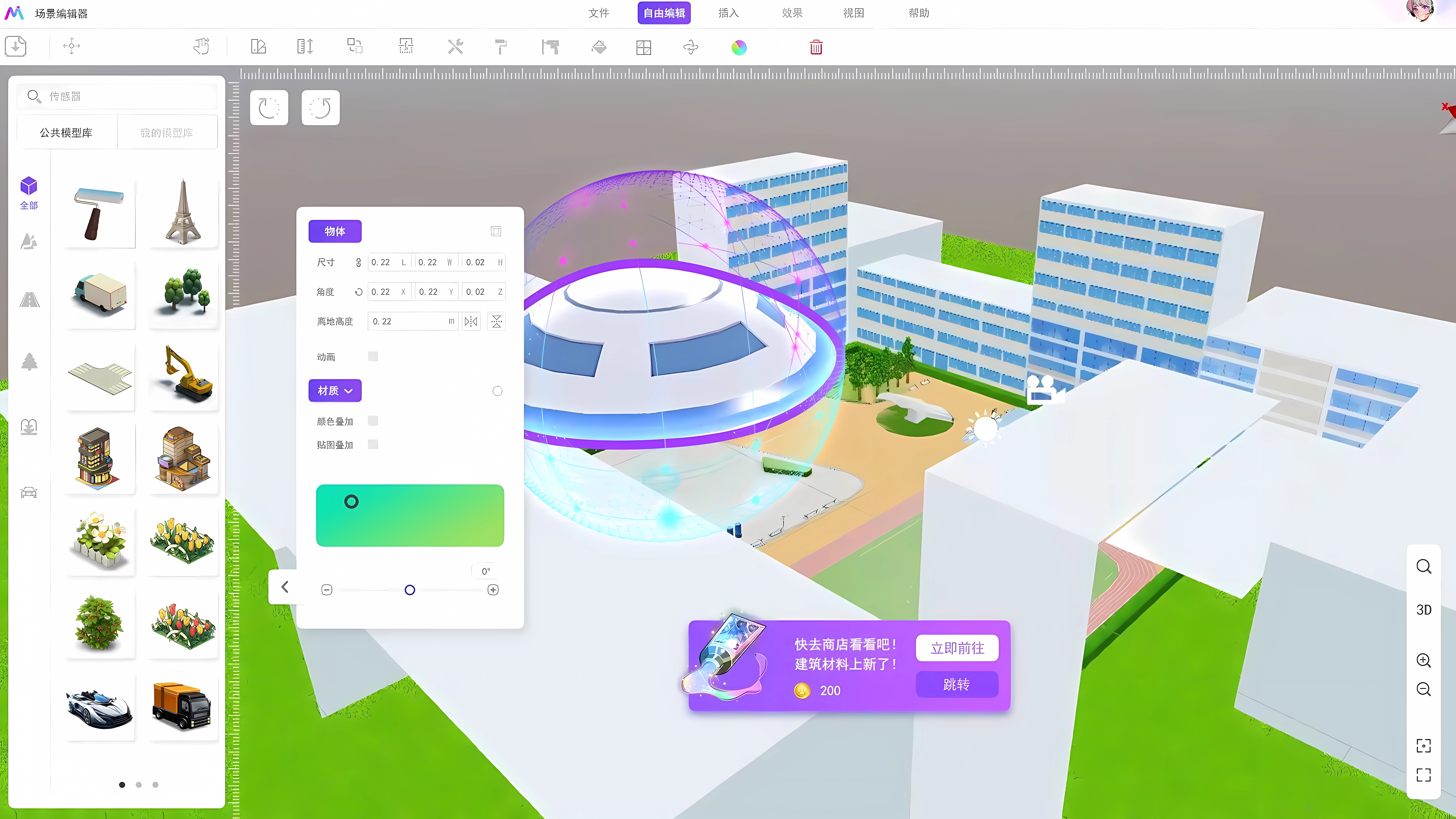1456x819 pixels.
Task: Click the green gradient color picker handle
Action: click(351, 501)
